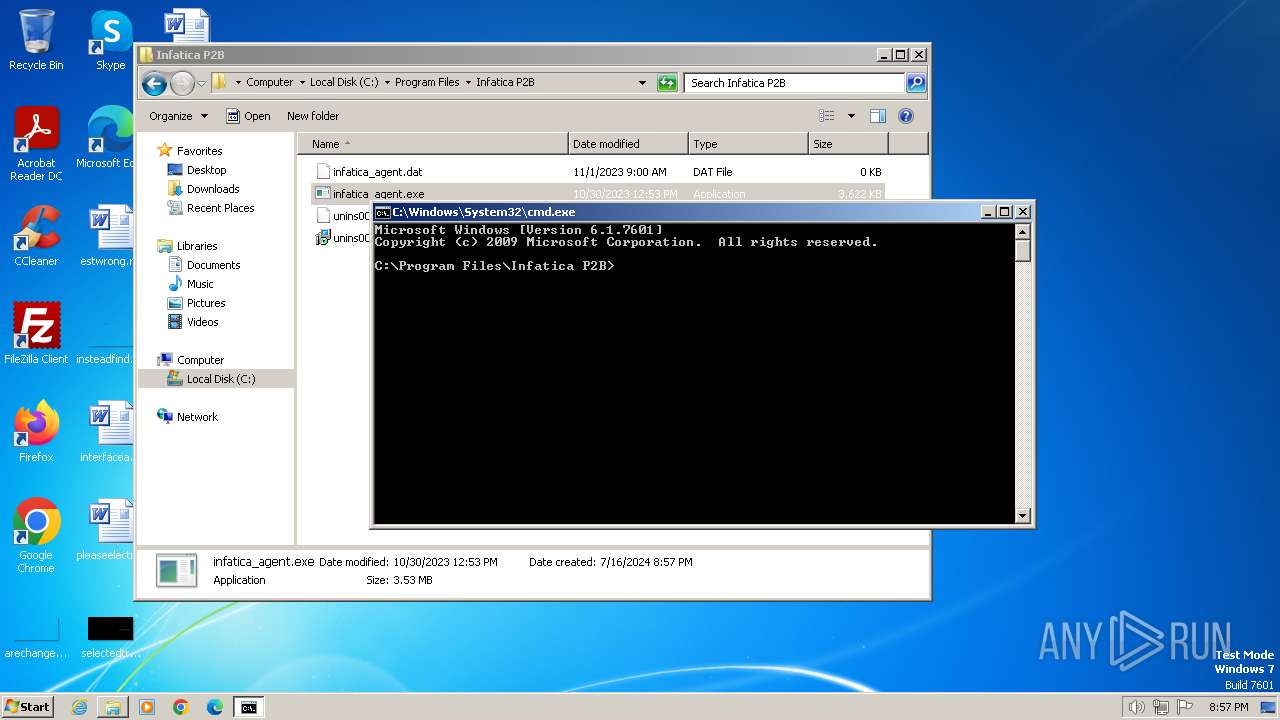Open Internet Explorer from the taskbar

pos(79,707)
